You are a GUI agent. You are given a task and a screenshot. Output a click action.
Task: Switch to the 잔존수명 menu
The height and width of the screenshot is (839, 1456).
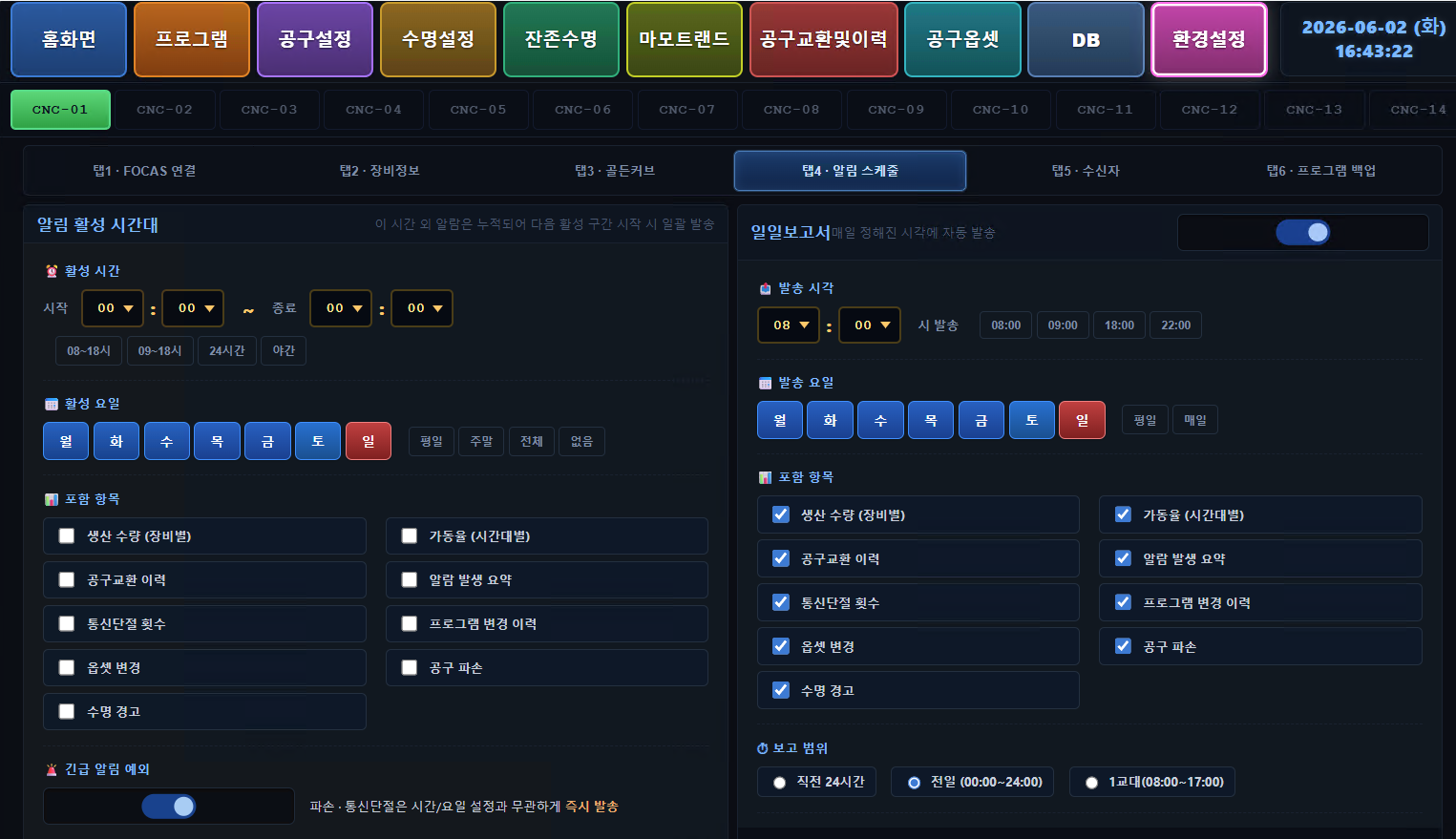(561, 39)
